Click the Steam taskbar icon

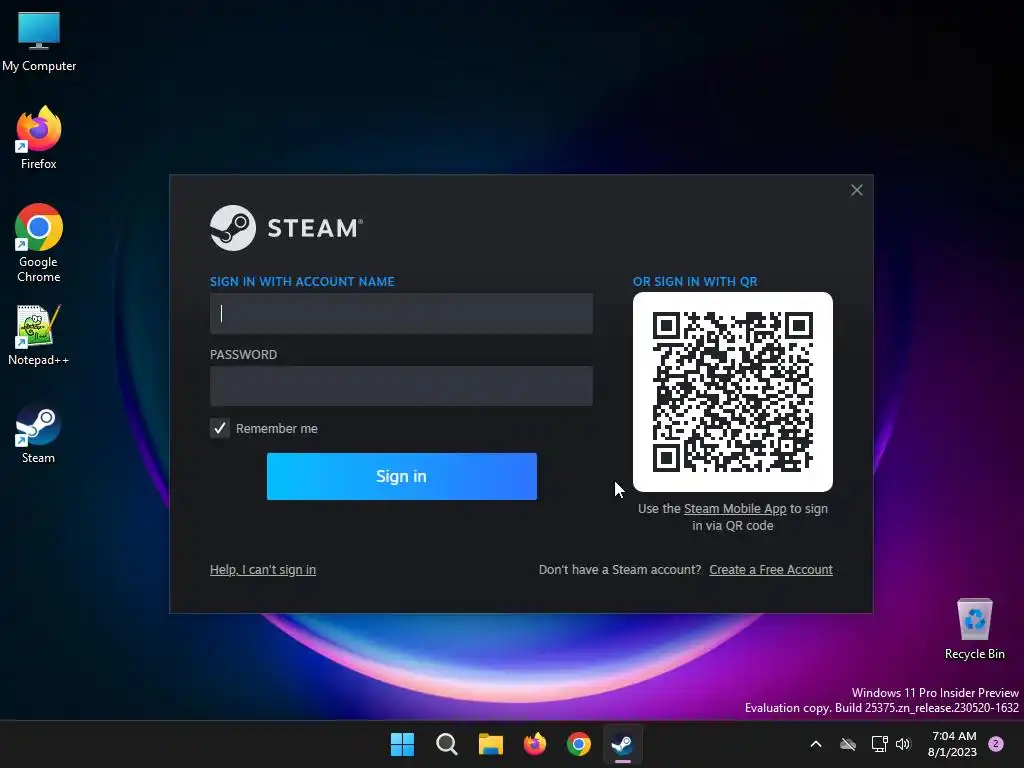click(x=622, y=744)
